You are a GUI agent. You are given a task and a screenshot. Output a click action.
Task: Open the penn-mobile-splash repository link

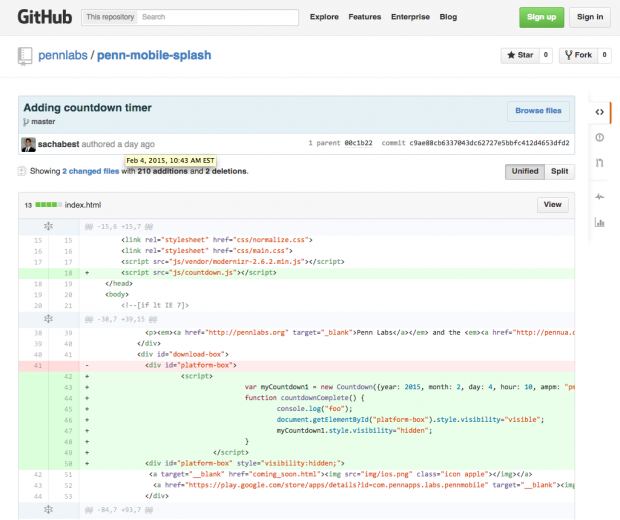point(154,55)
